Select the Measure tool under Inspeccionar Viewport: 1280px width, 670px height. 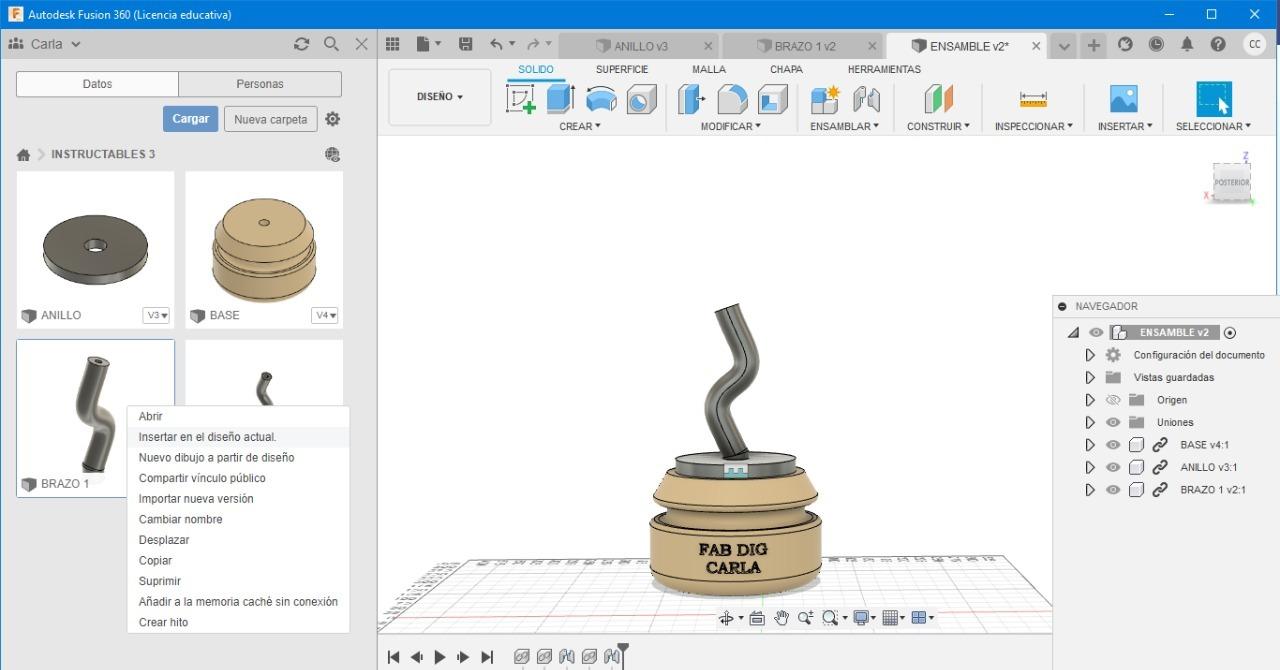1033,99
